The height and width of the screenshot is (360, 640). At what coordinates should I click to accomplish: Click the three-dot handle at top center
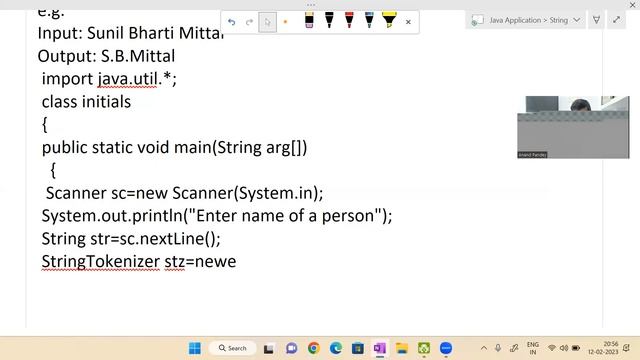pyautogui.click(x=311, y=5)
